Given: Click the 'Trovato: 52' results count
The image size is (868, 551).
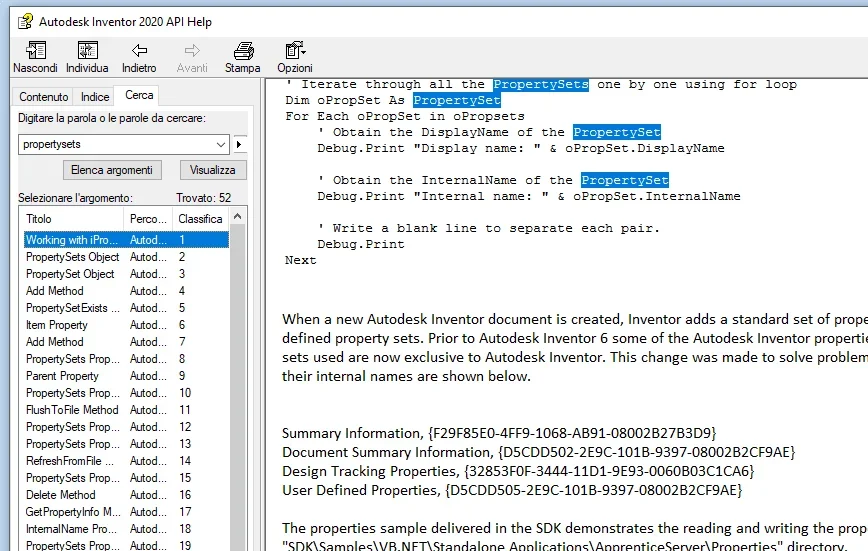Looking at the screenshot, I should pos(204,198).
